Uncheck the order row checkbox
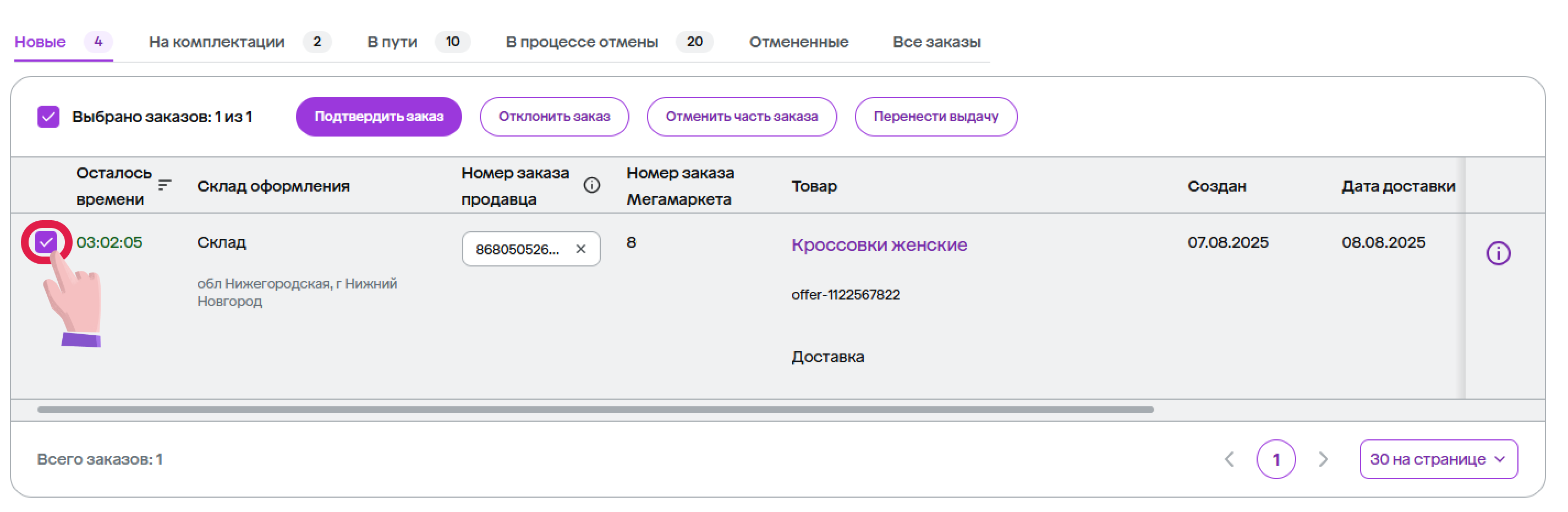The image size is (1568, 512). 46,242
